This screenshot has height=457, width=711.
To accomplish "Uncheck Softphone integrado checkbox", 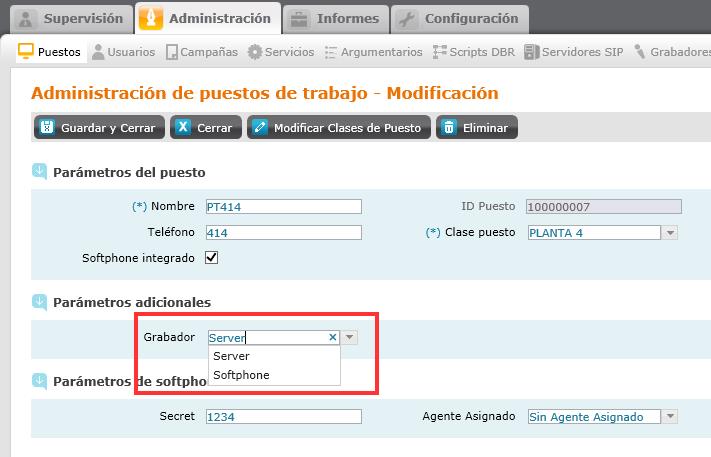I will coord(212,258).
